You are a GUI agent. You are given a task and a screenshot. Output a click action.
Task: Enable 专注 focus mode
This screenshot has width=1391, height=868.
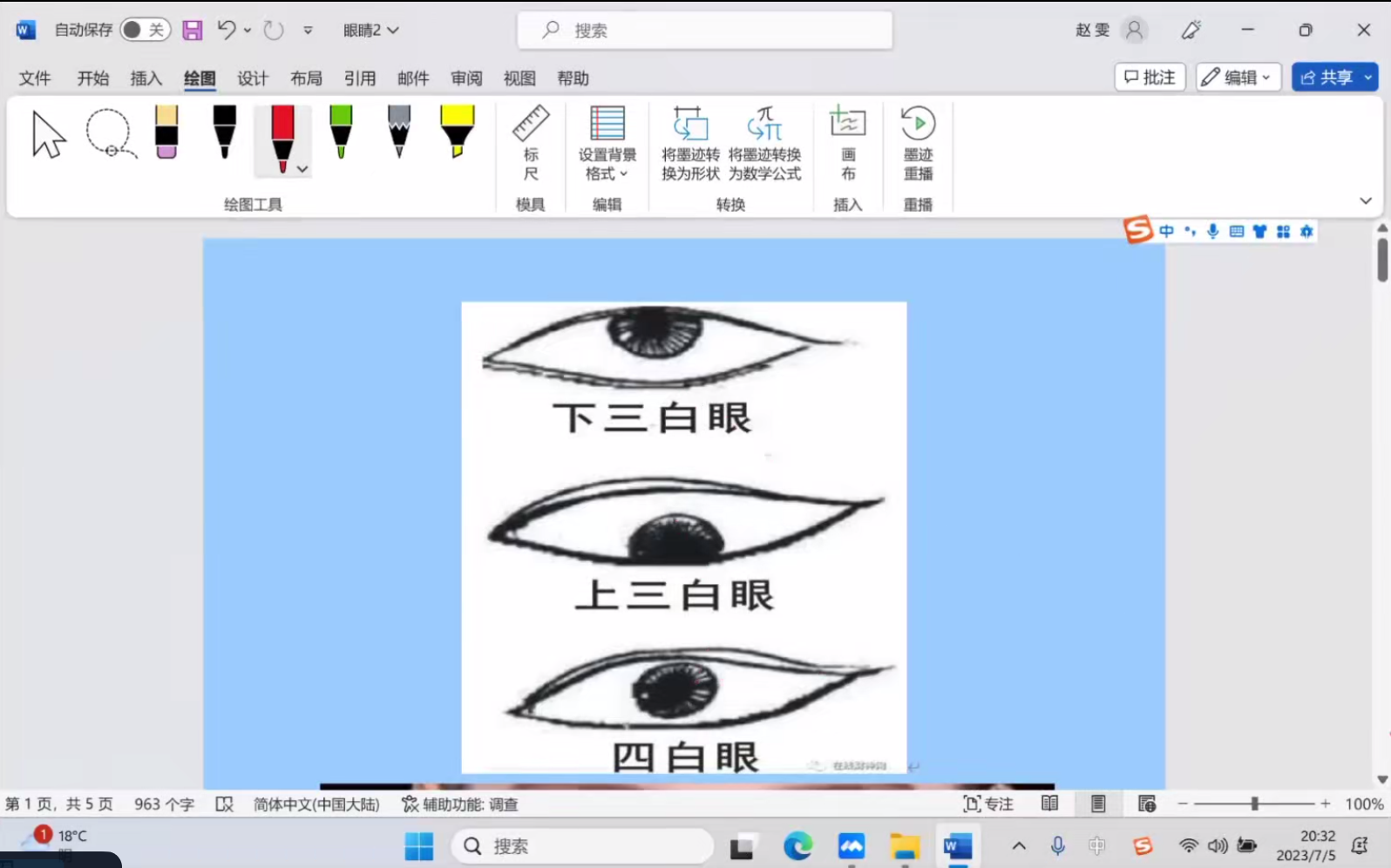[x=988, y=804]
